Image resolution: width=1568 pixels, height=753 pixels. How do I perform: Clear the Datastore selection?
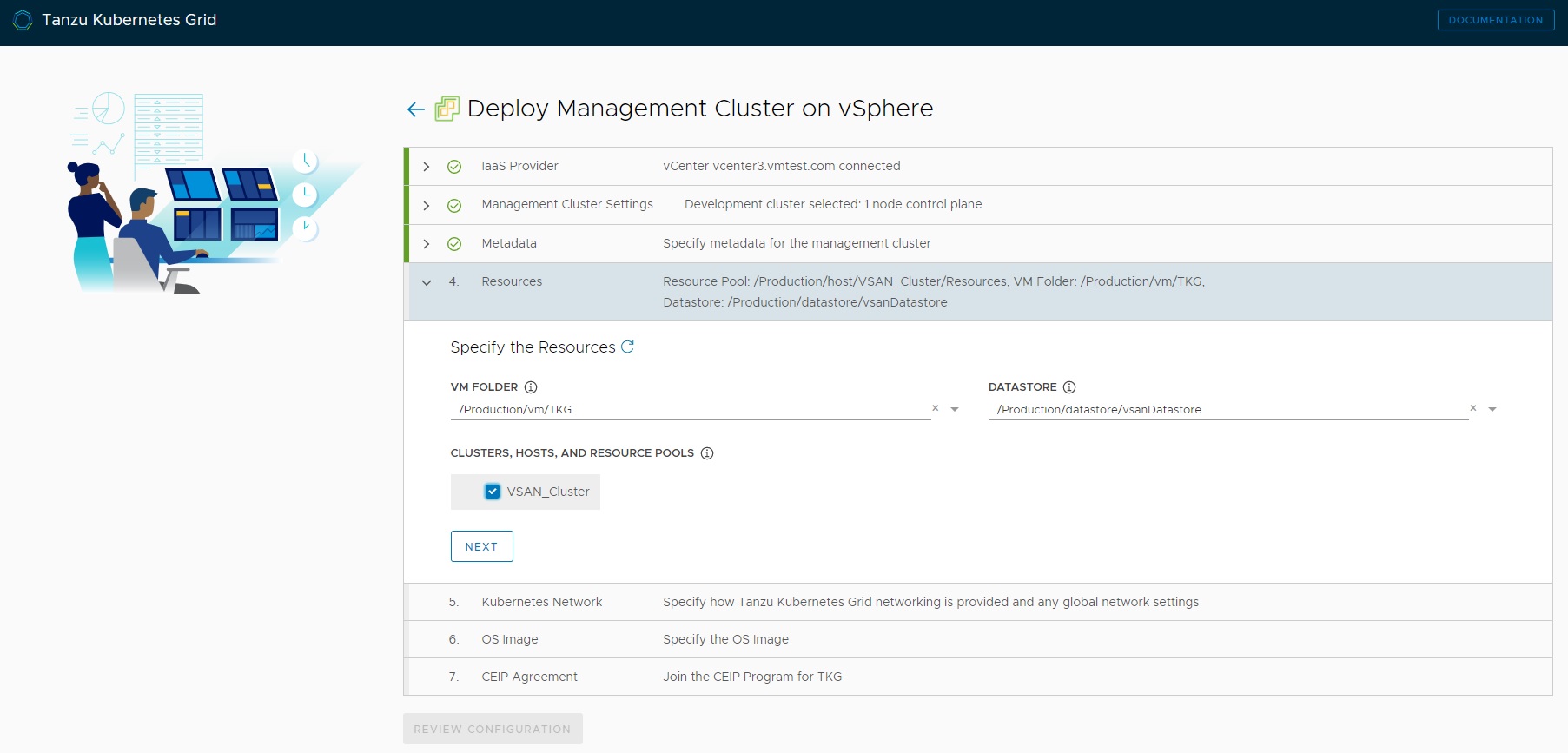pos(1473,408)
